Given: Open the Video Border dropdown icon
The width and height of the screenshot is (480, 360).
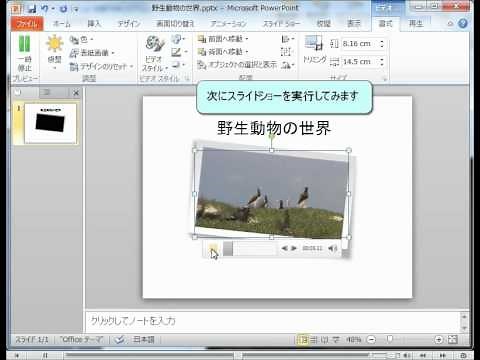Looking at the screenshot, I should [179, 52].
